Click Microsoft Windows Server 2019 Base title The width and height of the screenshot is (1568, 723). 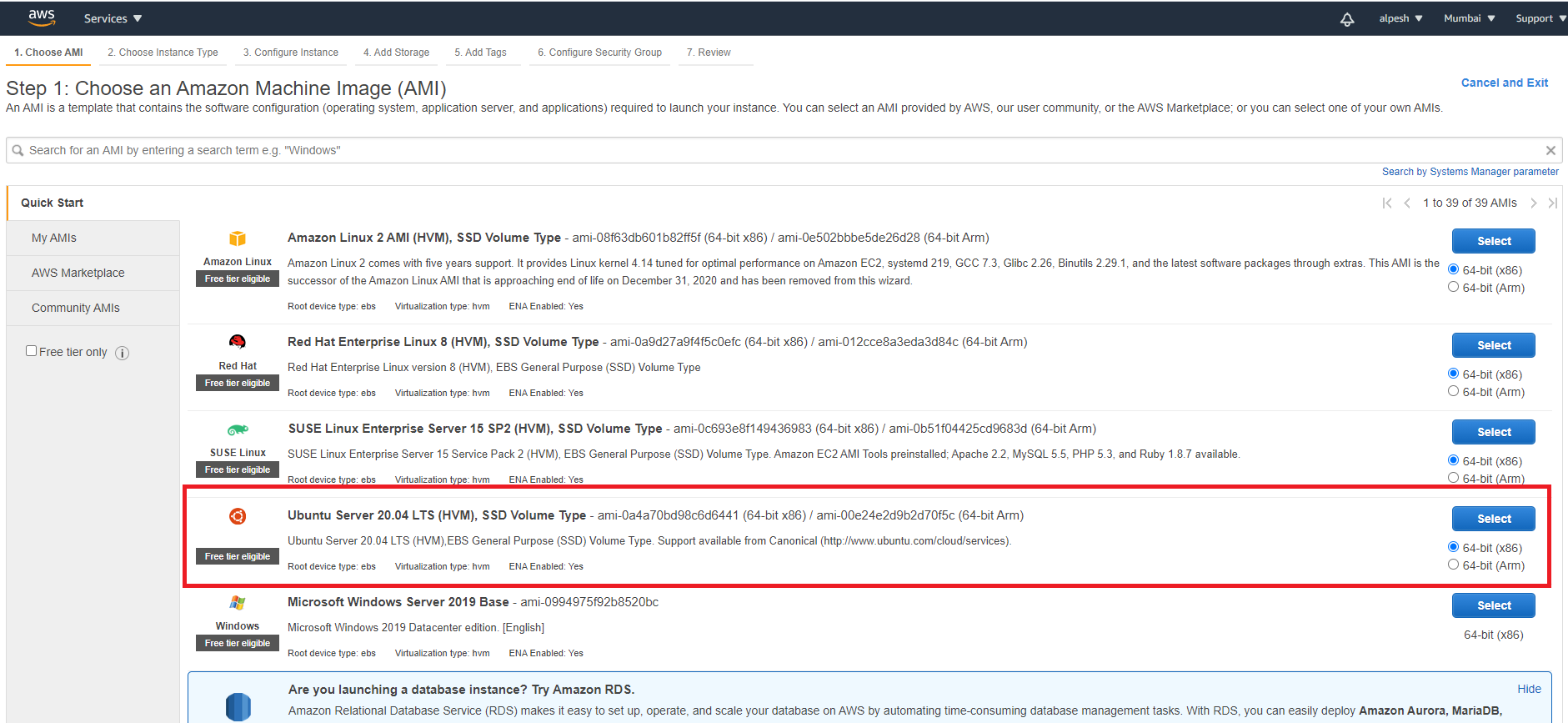tap(398, 602)
